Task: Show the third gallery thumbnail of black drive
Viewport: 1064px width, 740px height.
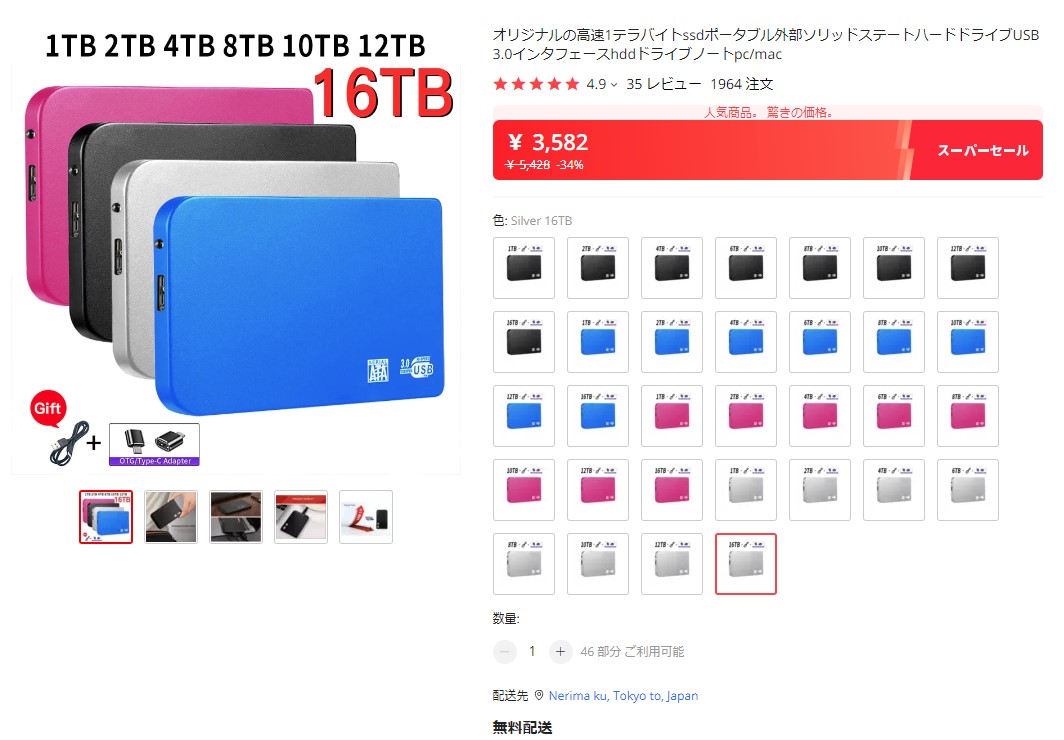Action: [x=236, y=517]
